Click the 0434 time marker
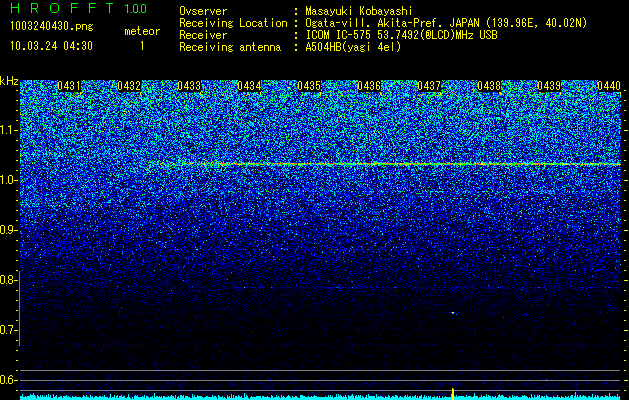Viewport: 629px width, 400px height. [x=249, y=86]
